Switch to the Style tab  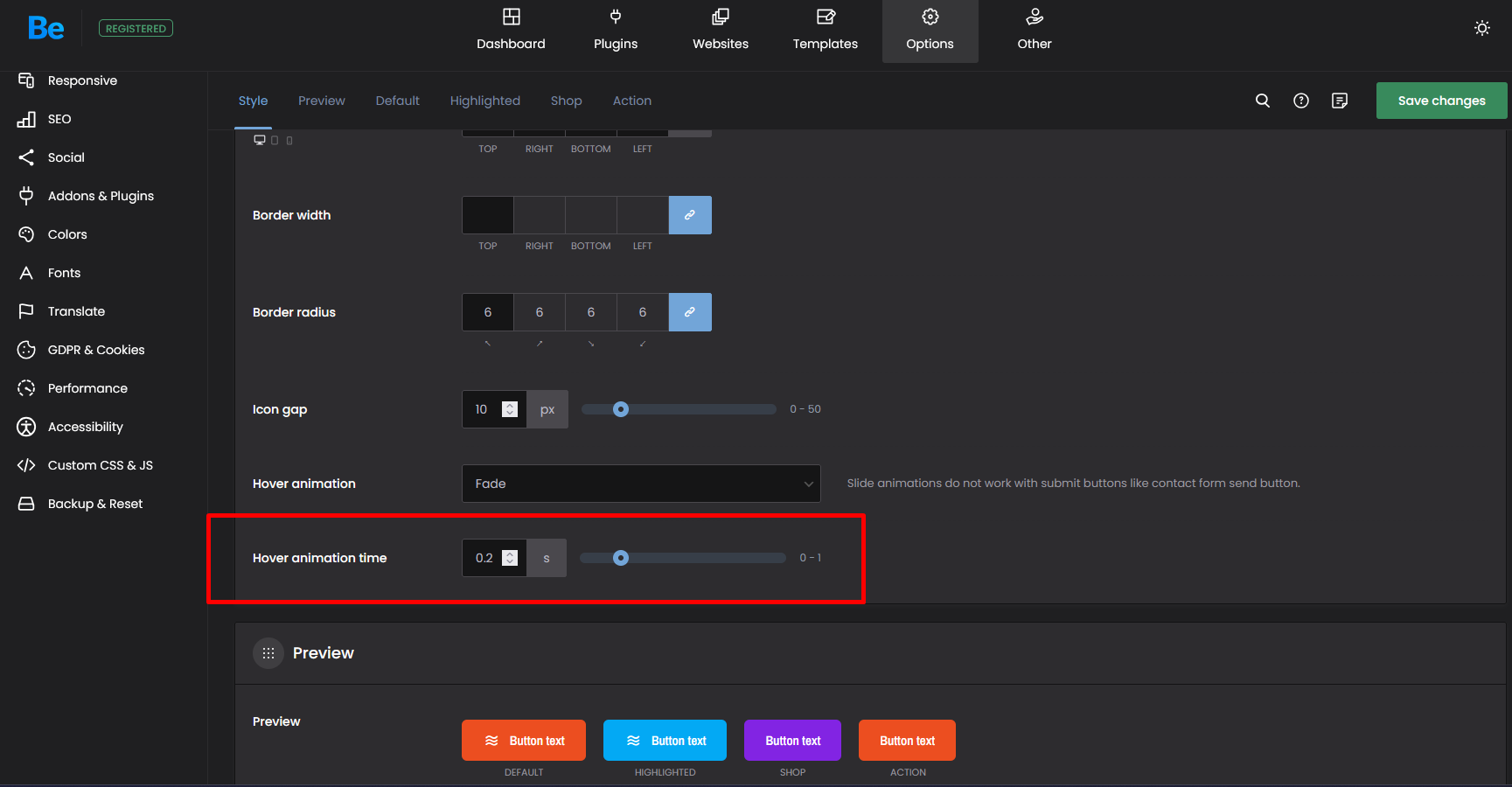(254, 101)
